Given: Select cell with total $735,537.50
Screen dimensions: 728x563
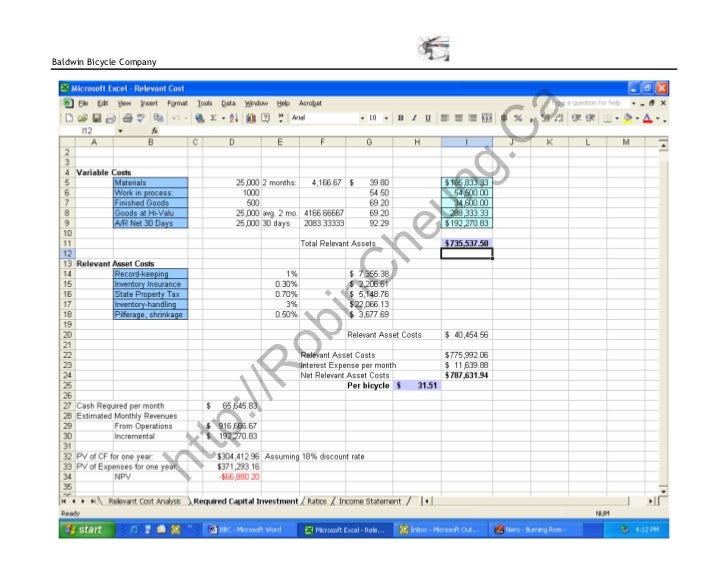Looking at the screenshot, I should click(467, 243).
